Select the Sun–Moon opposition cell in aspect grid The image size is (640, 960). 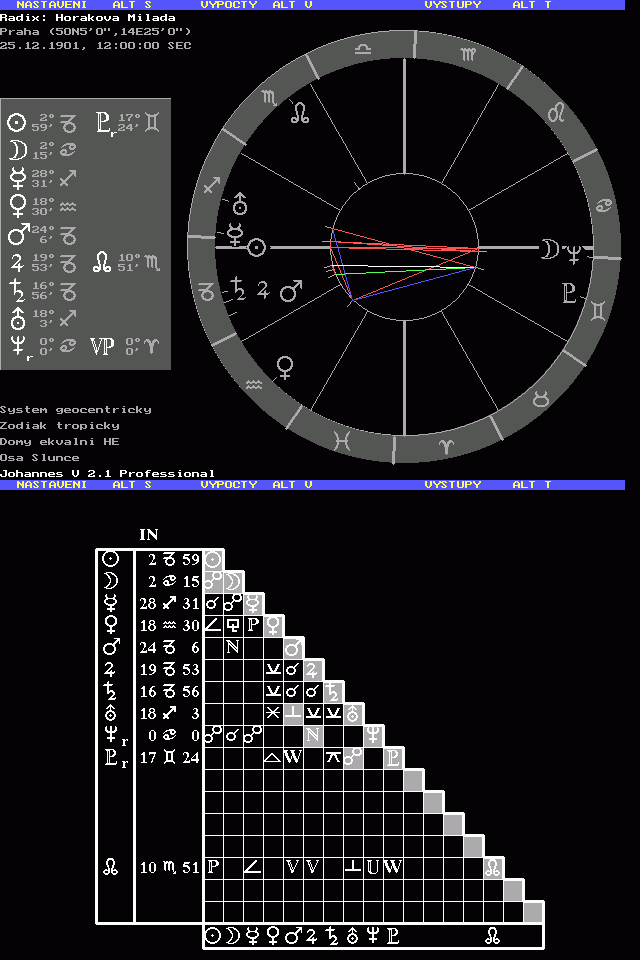(213, 581)
